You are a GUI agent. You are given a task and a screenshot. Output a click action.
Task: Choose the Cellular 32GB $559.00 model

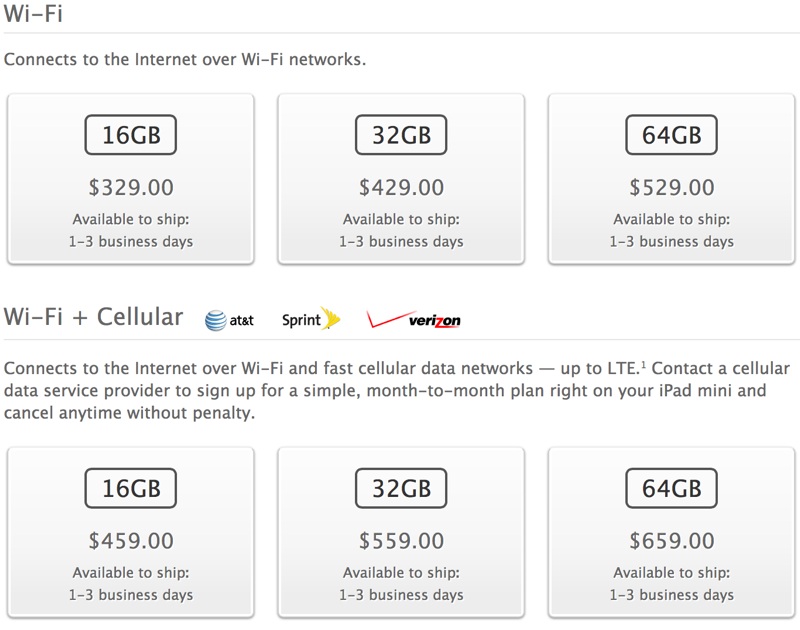pos(401,532)
